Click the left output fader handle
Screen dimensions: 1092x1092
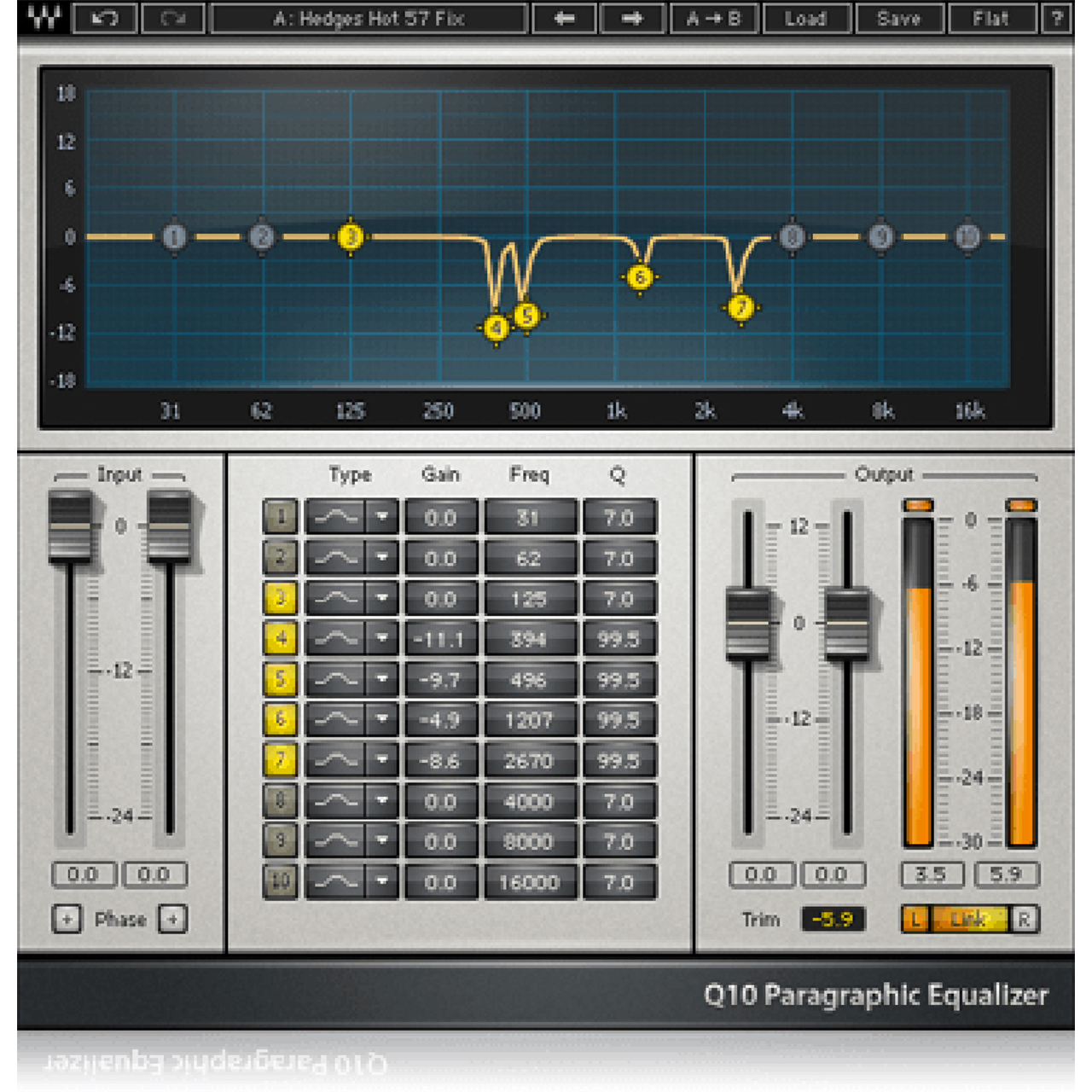[x=748, y=624]
